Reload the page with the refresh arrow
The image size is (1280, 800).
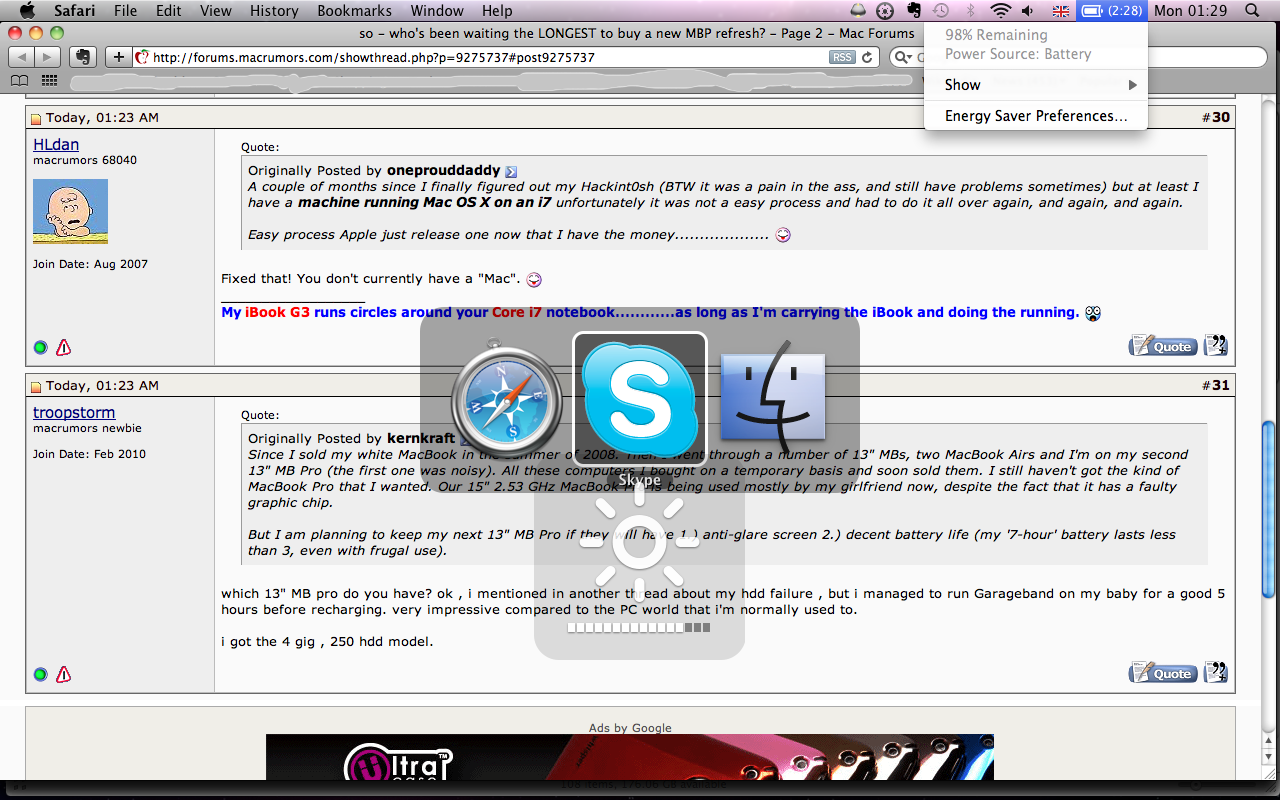(x=867, y=57)
